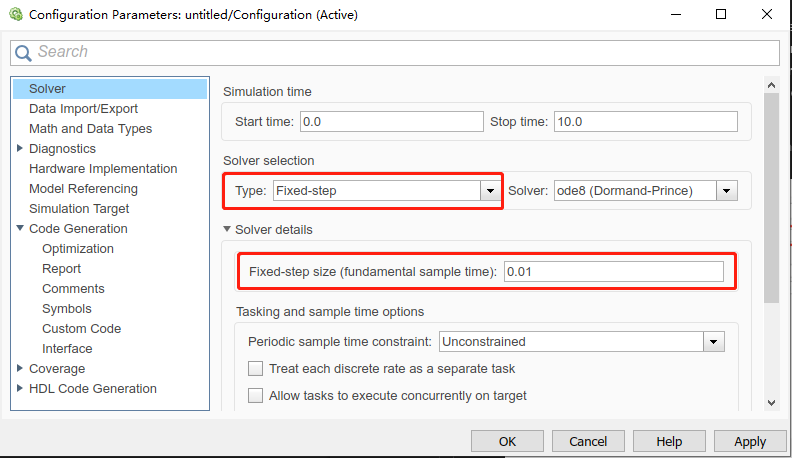Expand the Coverage tree node arrow

pyautogui.click(x=20, y=368)
